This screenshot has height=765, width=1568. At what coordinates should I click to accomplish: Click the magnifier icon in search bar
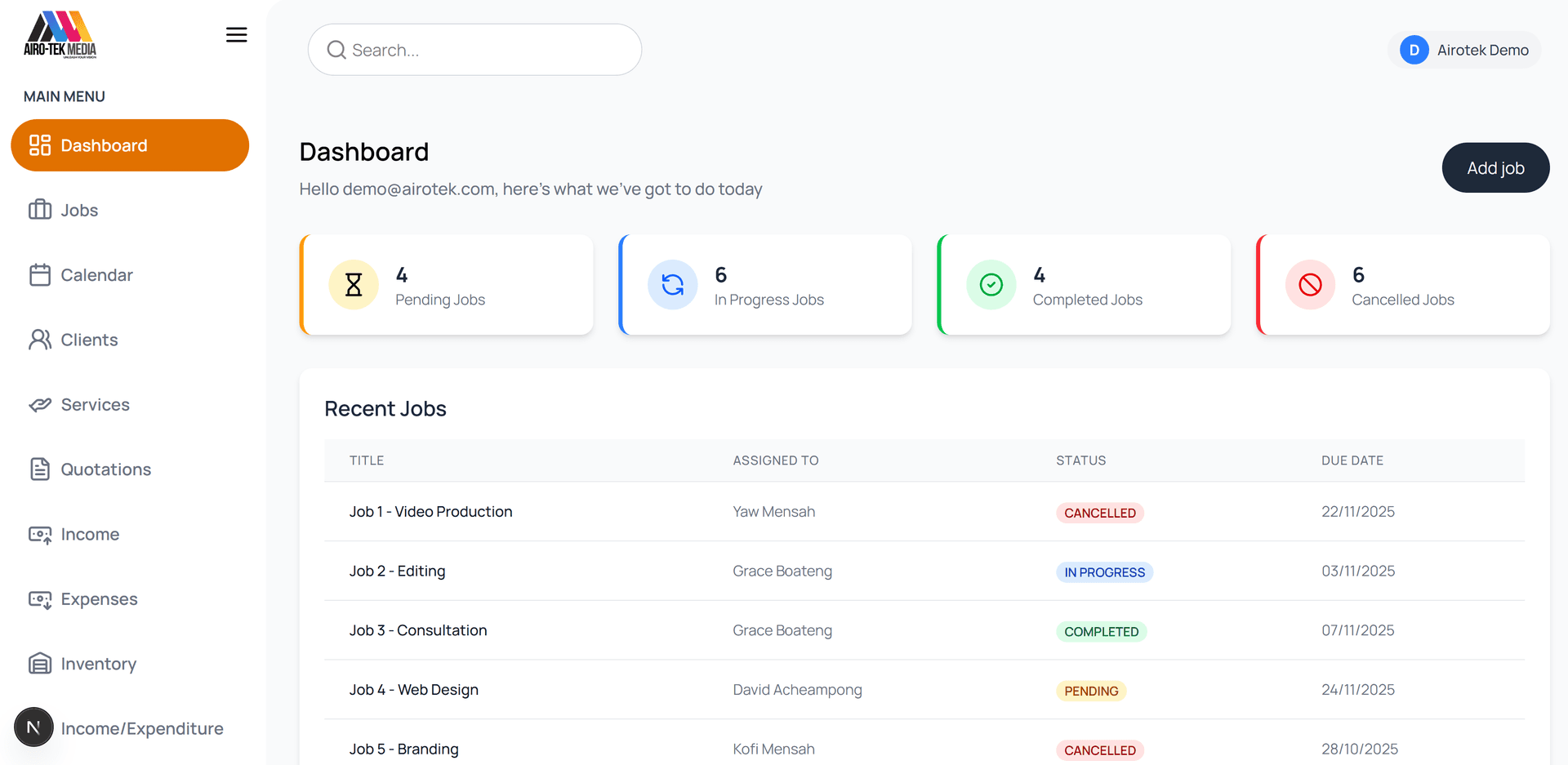pos(336,50)
